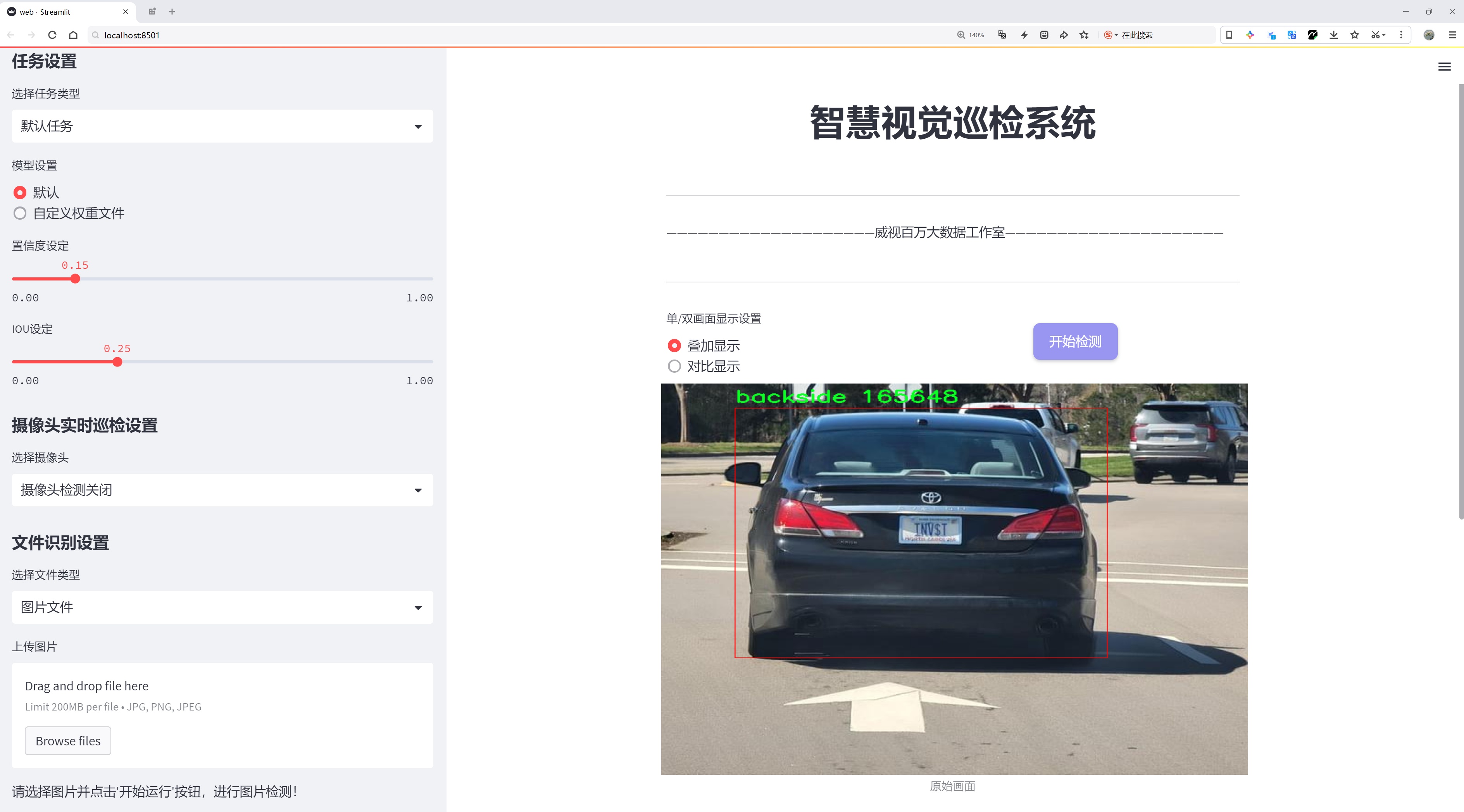
Task: Expand the 摄像头检测关闭 camera dropdown
Action: (222, 490)
